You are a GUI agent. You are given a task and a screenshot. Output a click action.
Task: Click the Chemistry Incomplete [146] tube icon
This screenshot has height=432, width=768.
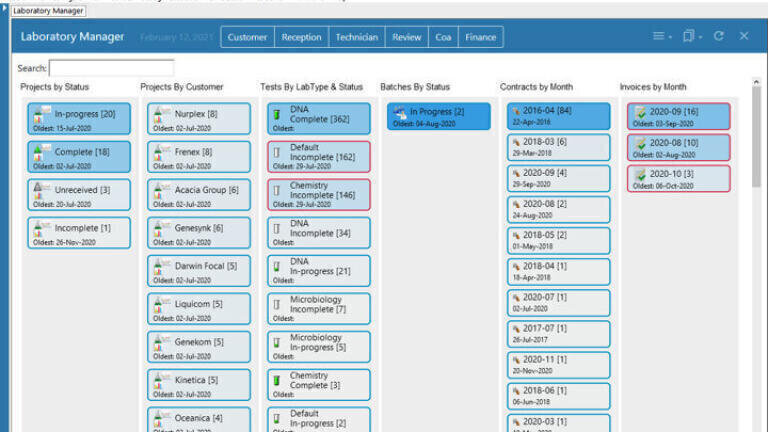pos(277,191)
